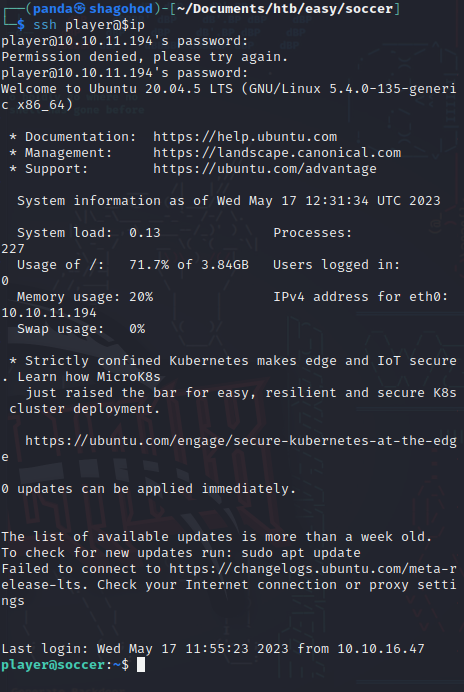Click the ubuntu.com/advantage support link

pos(264,169)
